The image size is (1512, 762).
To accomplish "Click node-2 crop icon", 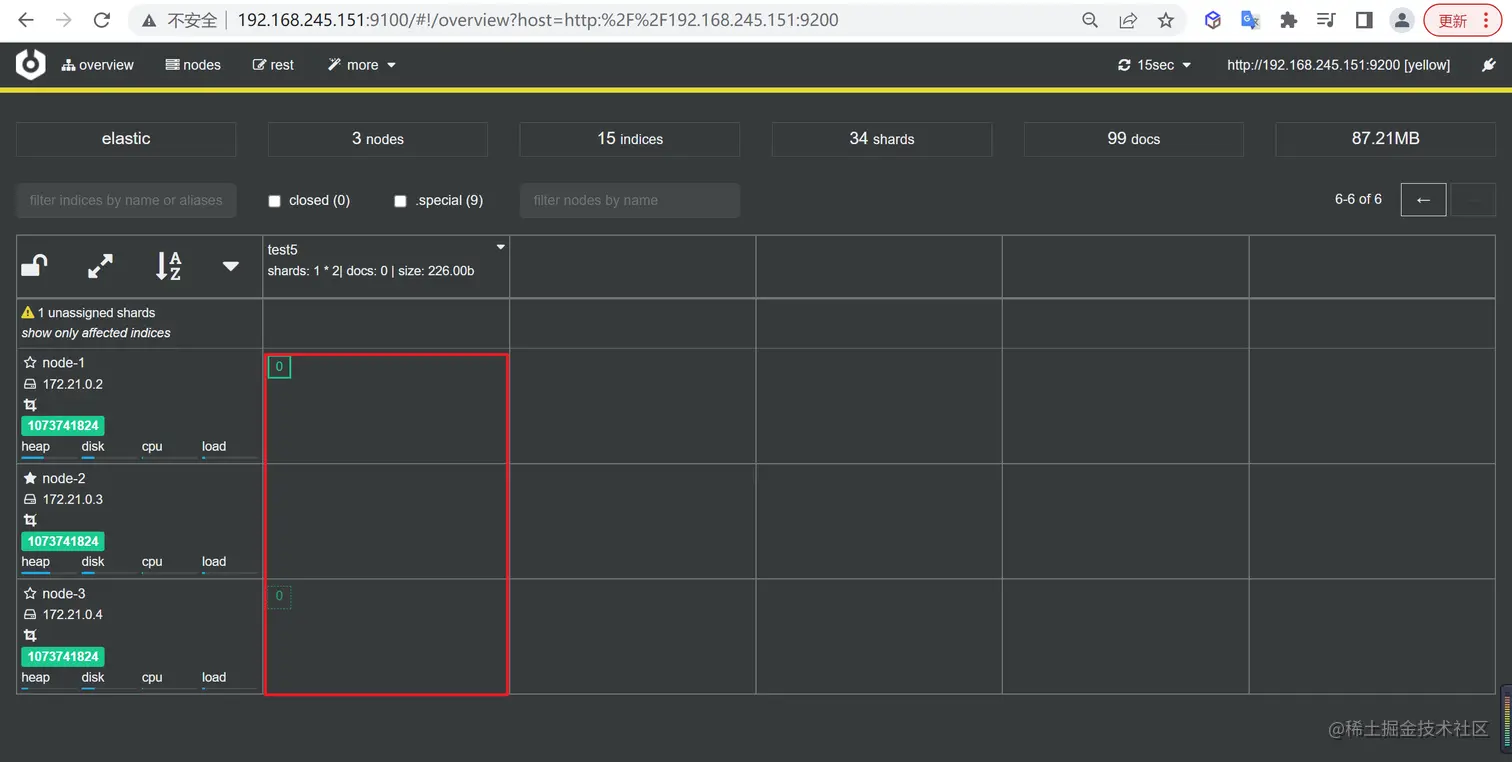I will coord(30,520).
